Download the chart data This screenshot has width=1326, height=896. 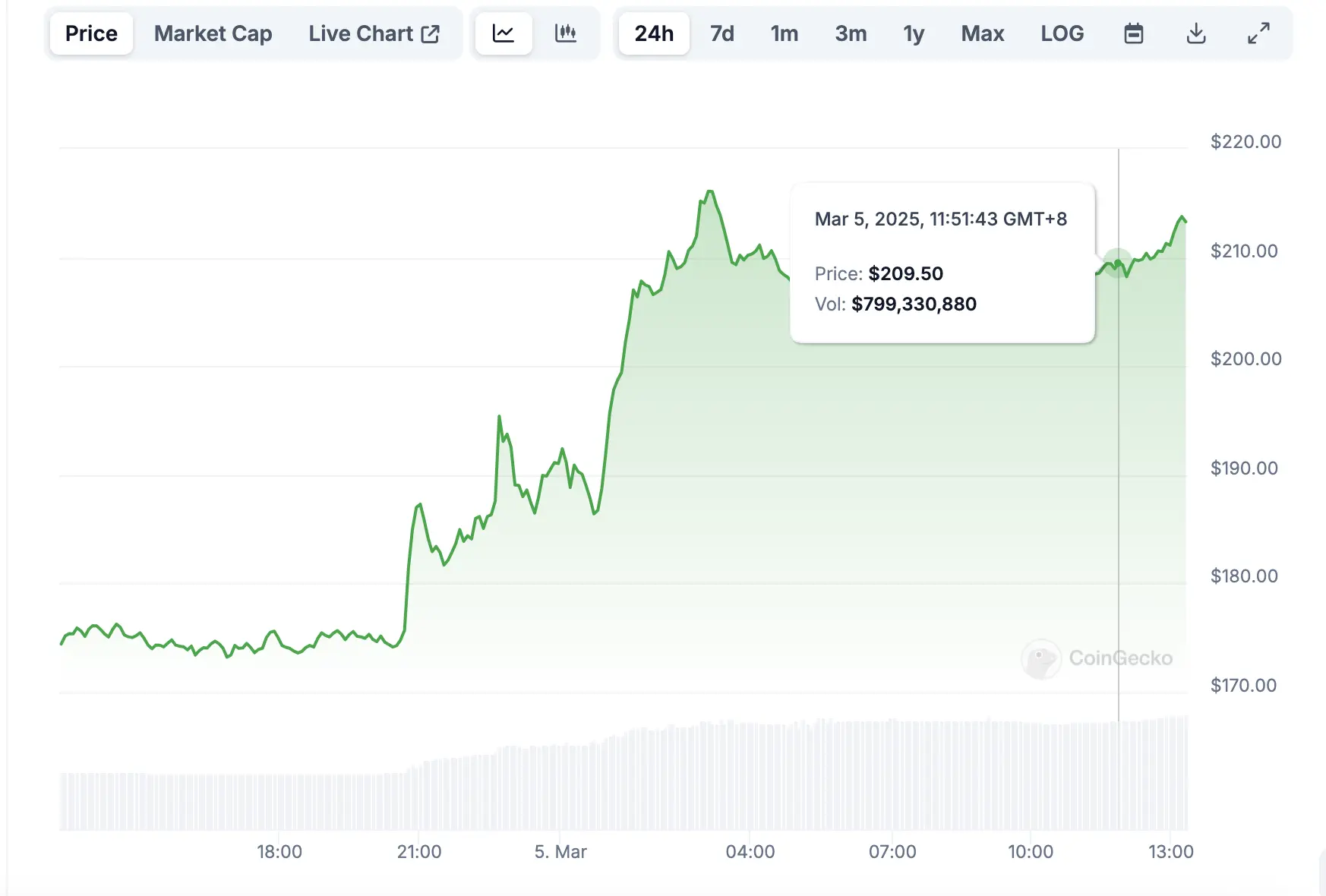coord(1195,33)
